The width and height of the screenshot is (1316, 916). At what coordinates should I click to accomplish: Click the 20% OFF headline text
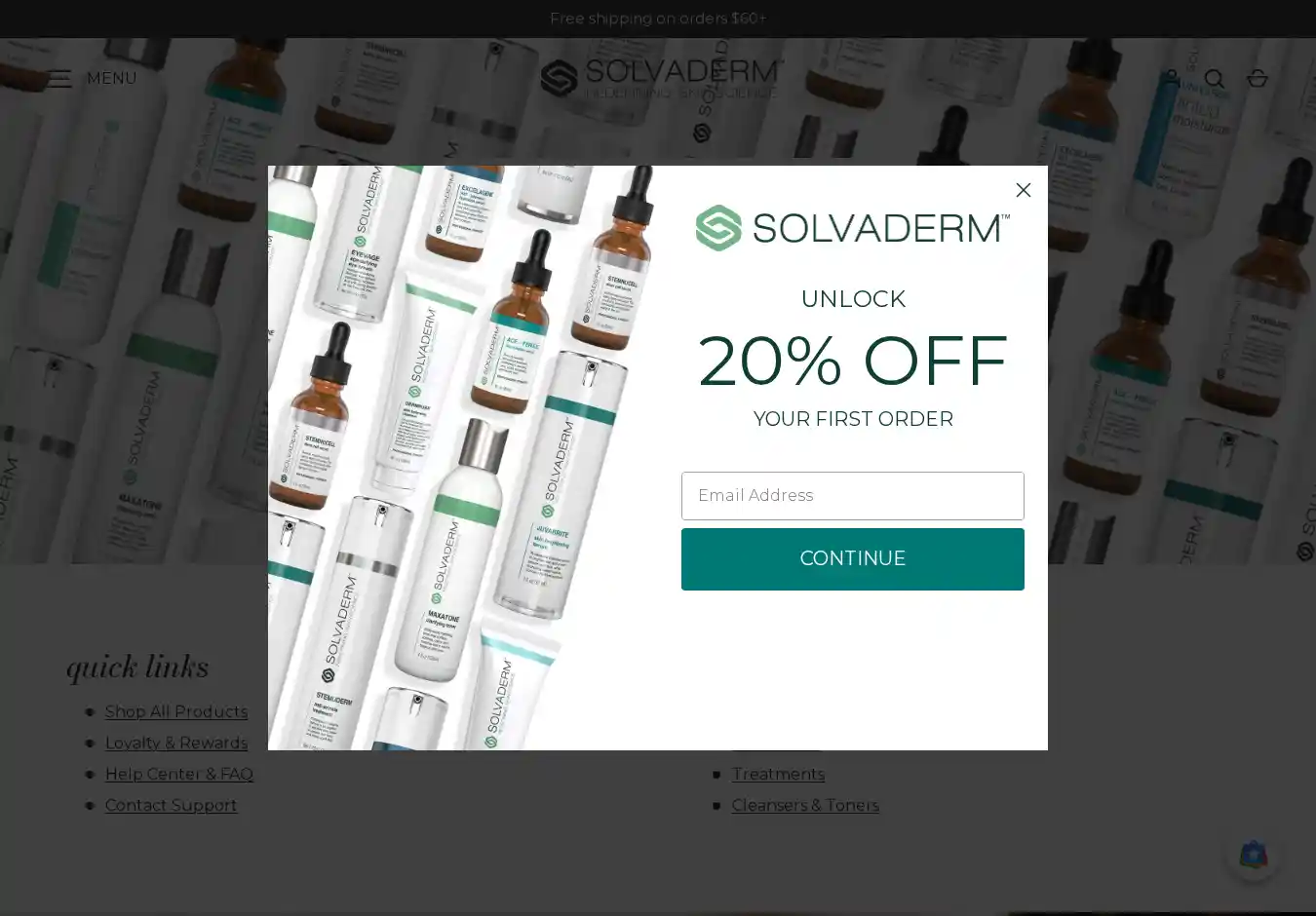click(x=852, y=360)
